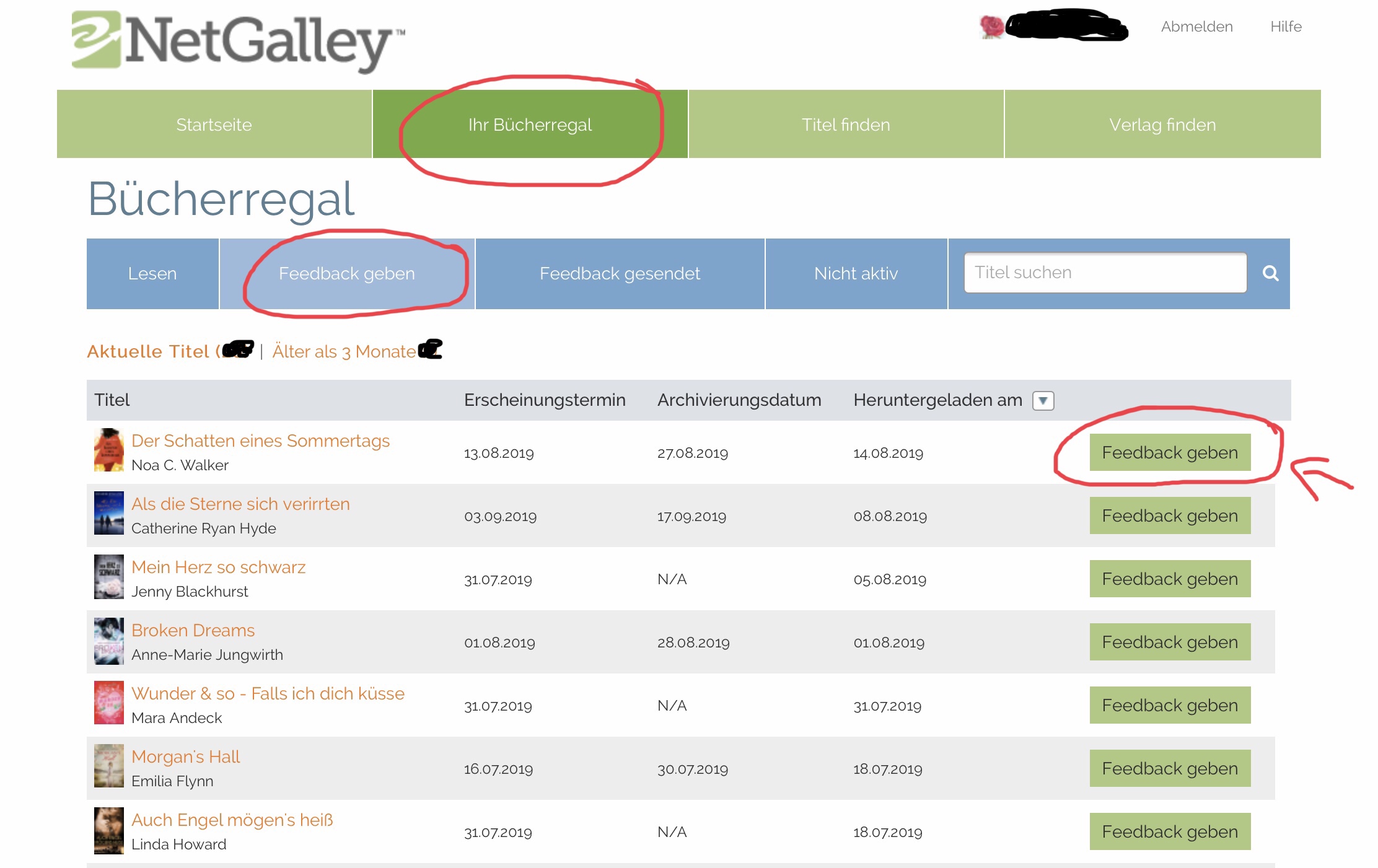Open title Morgan's Hall
1378x868 pixels.
(185, 756)
